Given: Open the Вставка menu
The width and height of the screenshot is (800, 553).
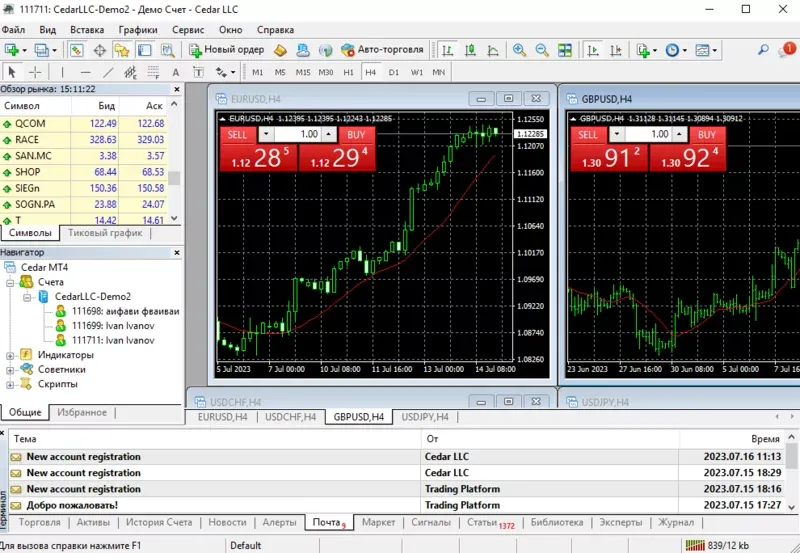Looking at the screenshot, I should point(87,30).
